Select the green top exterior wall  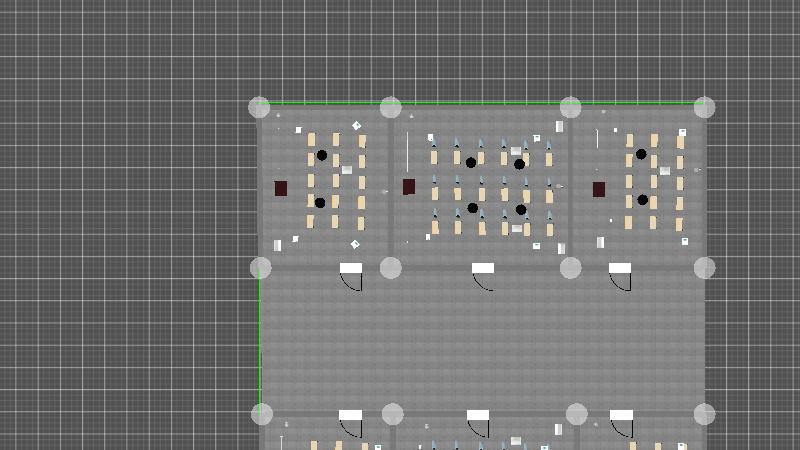pos(480,103)
